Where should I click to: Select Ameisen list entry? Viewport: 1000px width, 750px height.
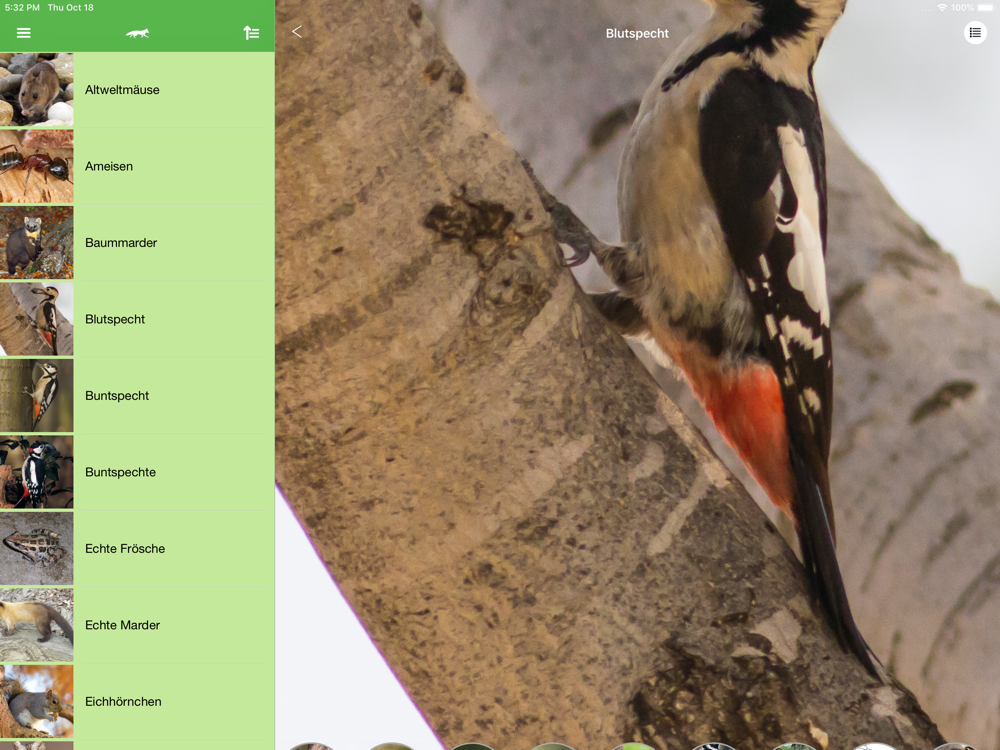tap(137, 166)
